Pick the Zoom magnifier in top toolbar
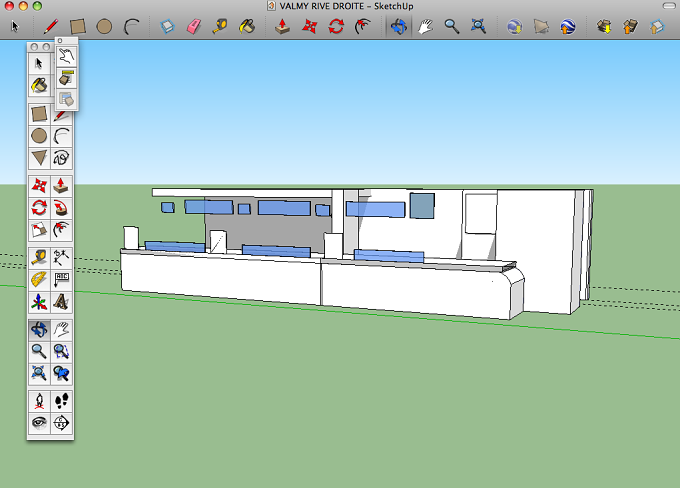The height and width of the screenshot is (488, 680). 452,26
